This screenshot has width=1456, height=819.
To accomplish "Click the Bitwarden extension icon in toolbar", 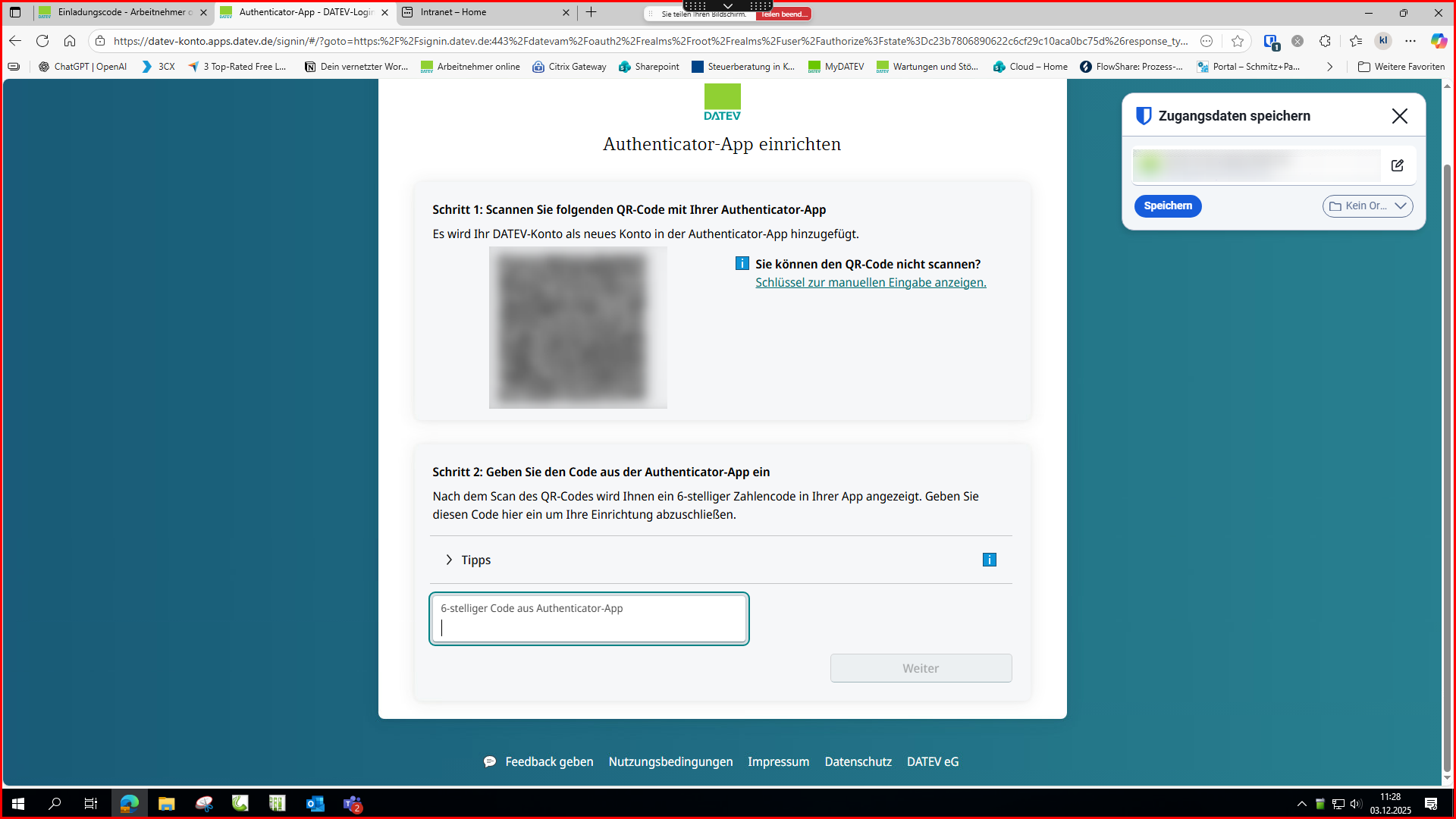I will [x=1271, y=41].
